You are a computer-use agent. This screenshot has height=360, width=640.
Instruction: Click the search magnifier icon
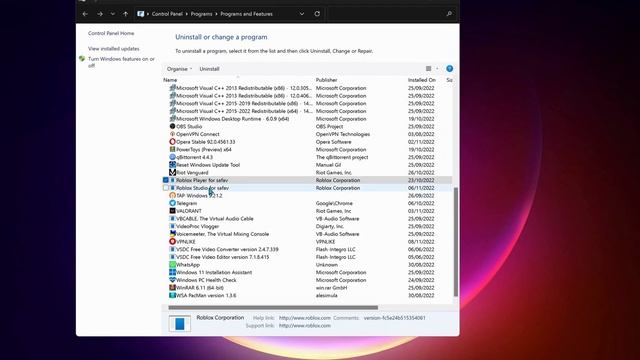pyautogui.click(x=449, y=14)
